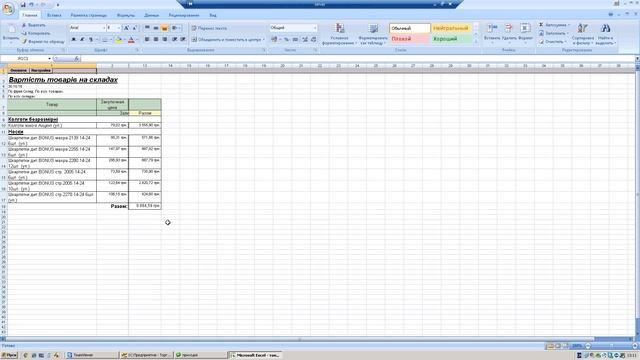The width and height of the screenshot is (640, 360).
Task: Increase decimal places
Action: pyautogui.click(x=305, y=40)
